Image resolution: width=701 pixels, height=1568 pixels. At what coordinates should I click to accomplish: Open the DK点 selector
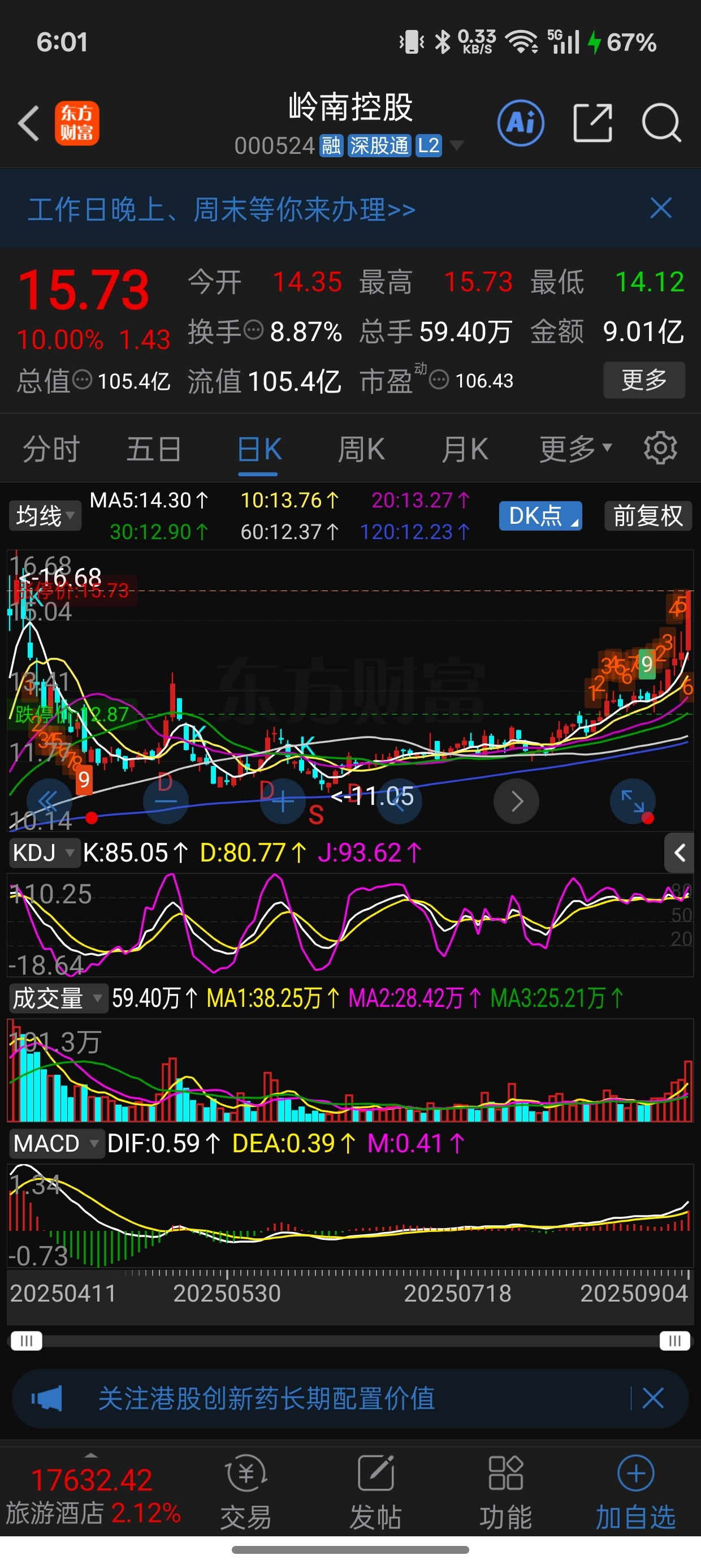[x=540, y=515]
